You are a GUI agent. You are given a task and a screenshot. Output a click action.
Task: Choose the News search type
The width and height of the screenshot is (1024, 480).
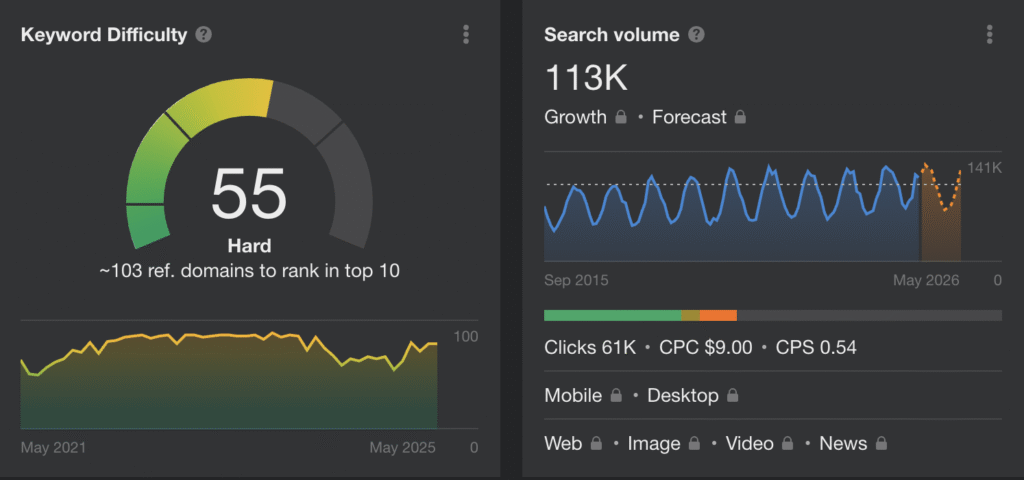pyautogui.click(x=843, y=444)
